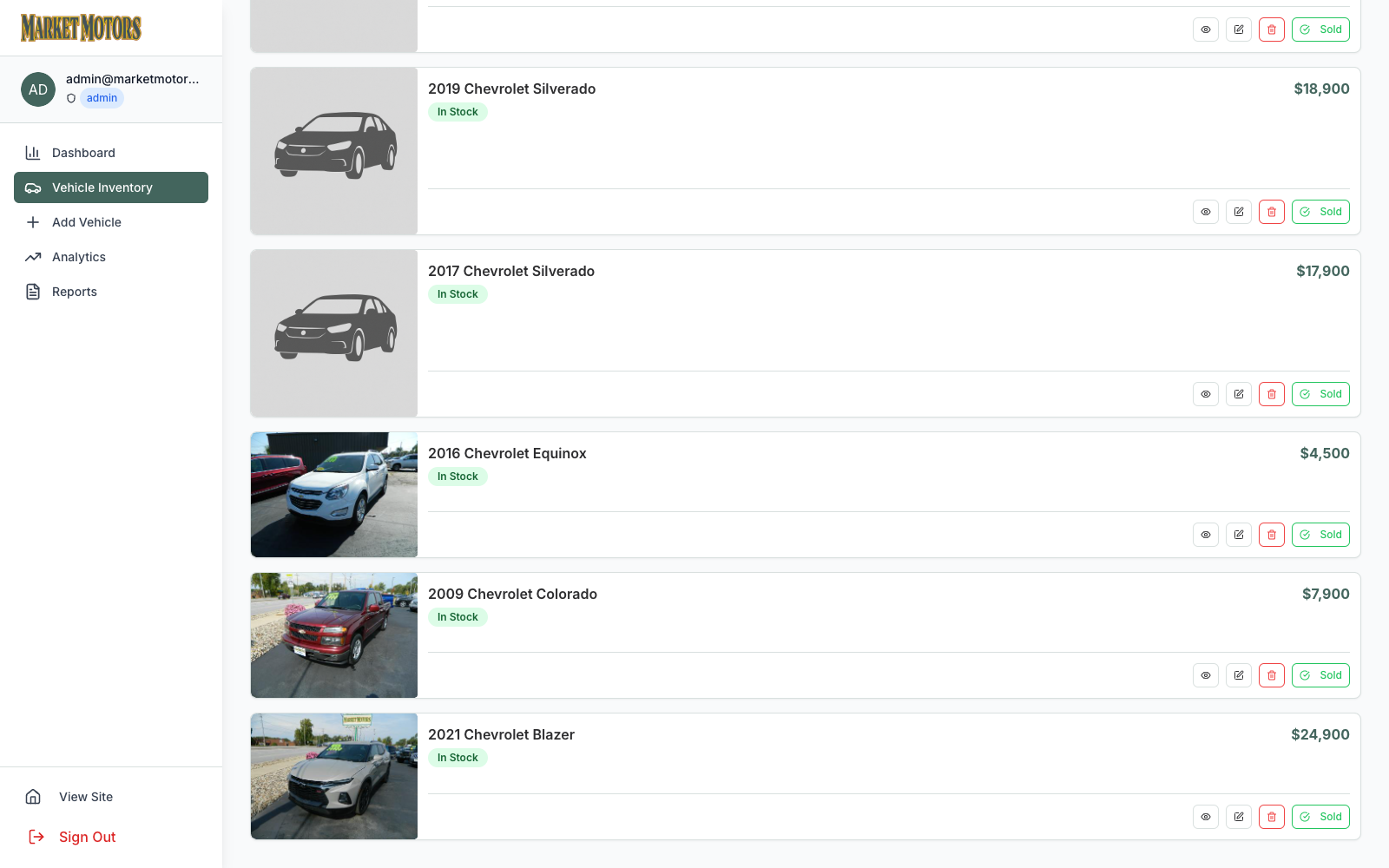Edit the 2021 Chevrolet Blazer listing
Screen dimensions: 1389x868
[1239, 817]
